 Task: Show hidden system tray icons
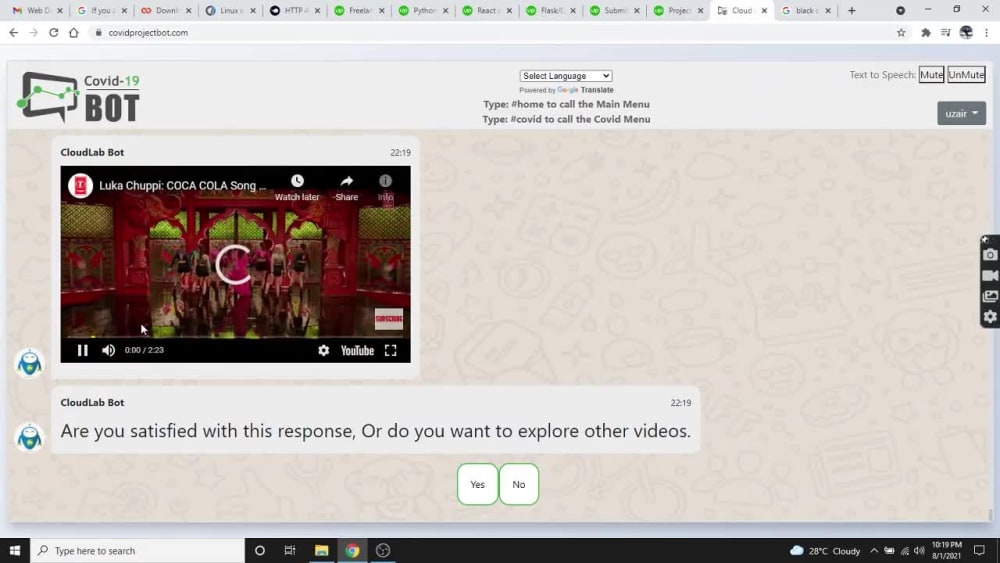[874, 551]
